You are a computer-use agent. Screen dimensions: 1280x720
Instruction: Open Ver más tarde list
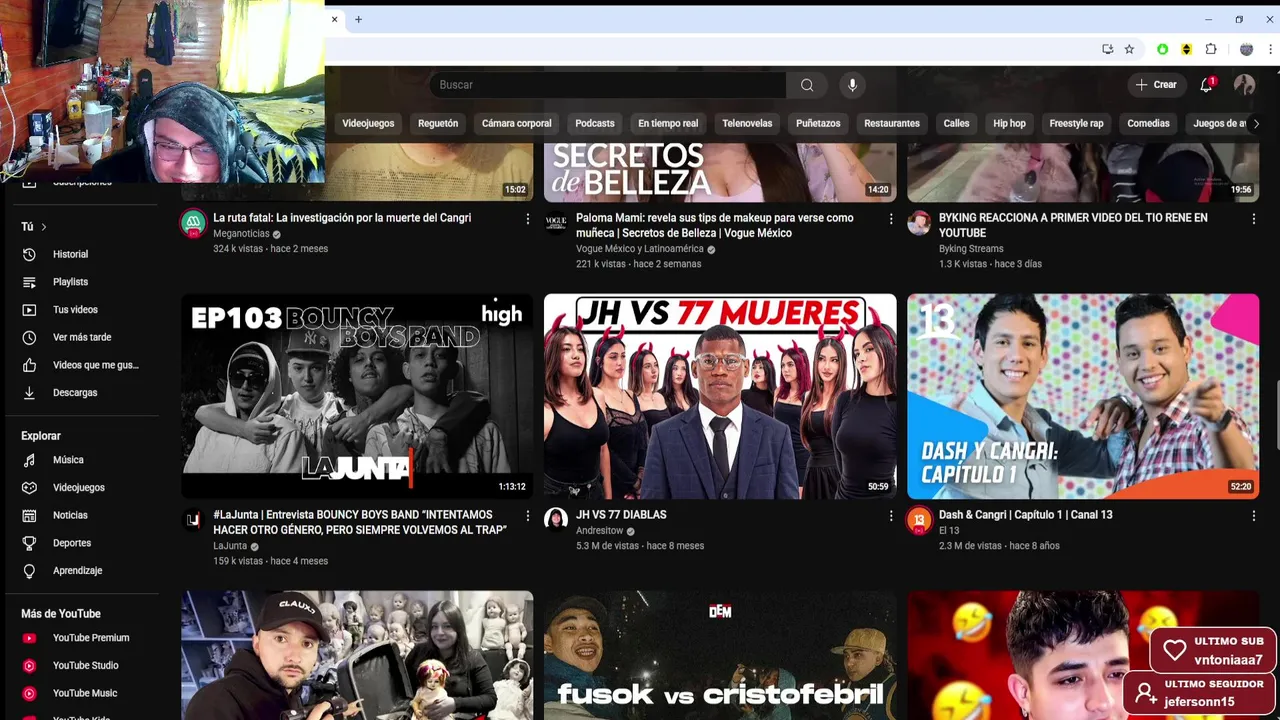point(80,337)
